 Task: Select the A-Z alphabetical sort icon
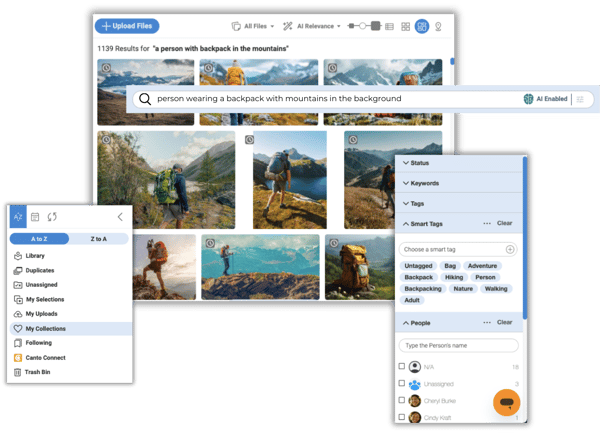click(x=18, y=216)
